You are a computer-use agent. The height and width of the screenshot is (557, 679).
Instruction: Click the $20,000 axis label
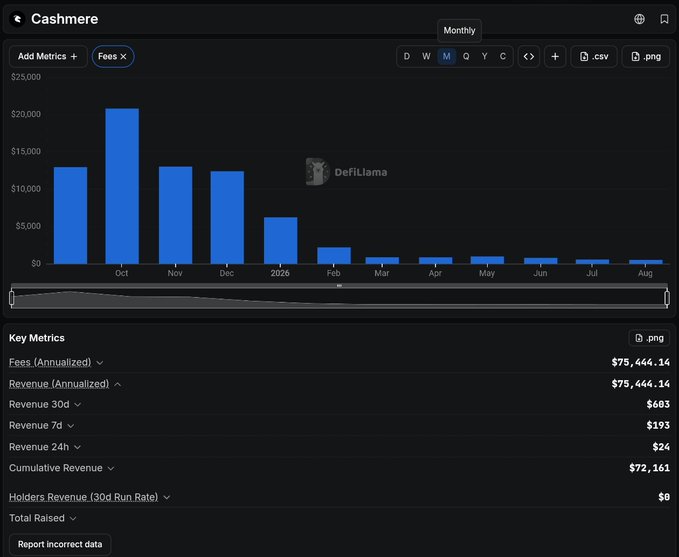click(26, 114)
